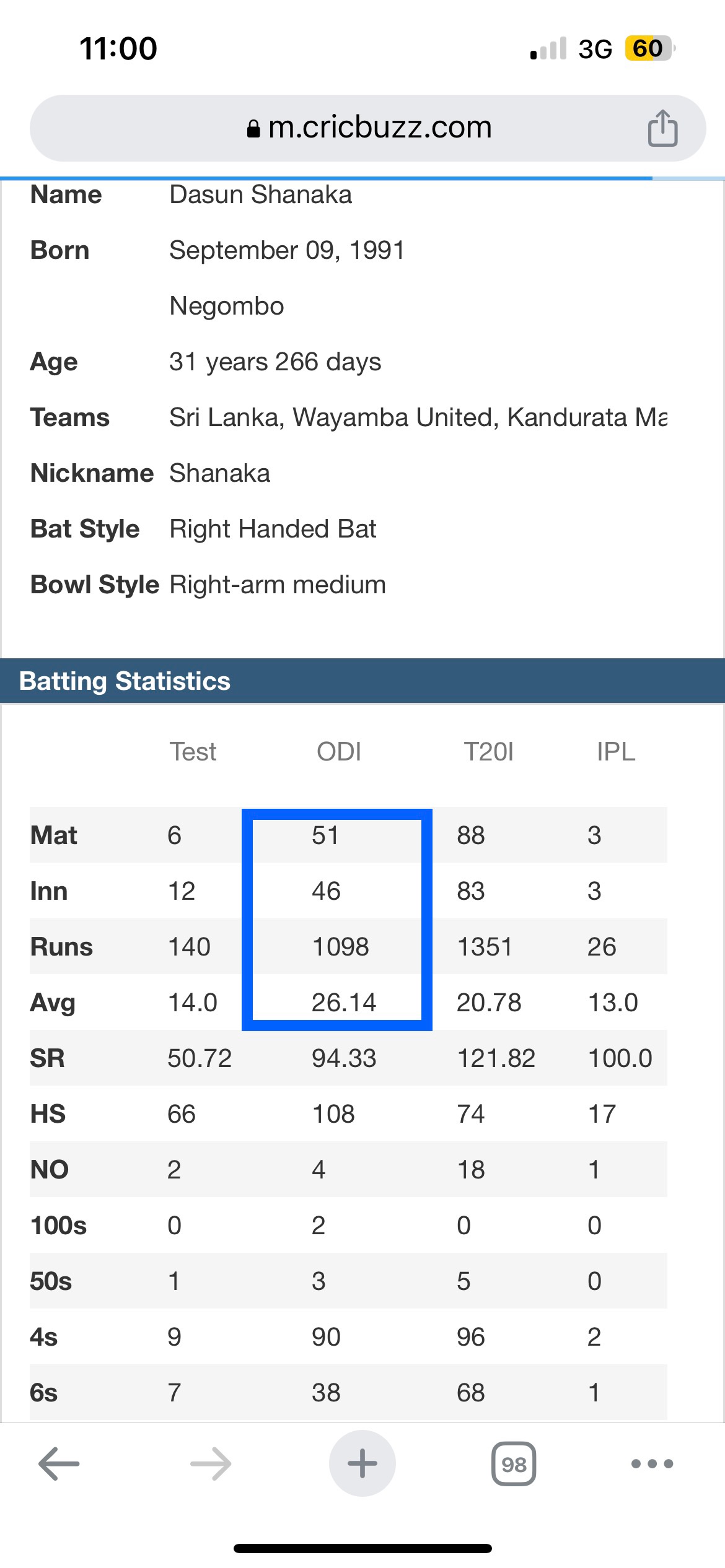Screen dimensions: 725x1568
Task: Tap the battery indicator showing 60
Action: (x=649, y=48)
